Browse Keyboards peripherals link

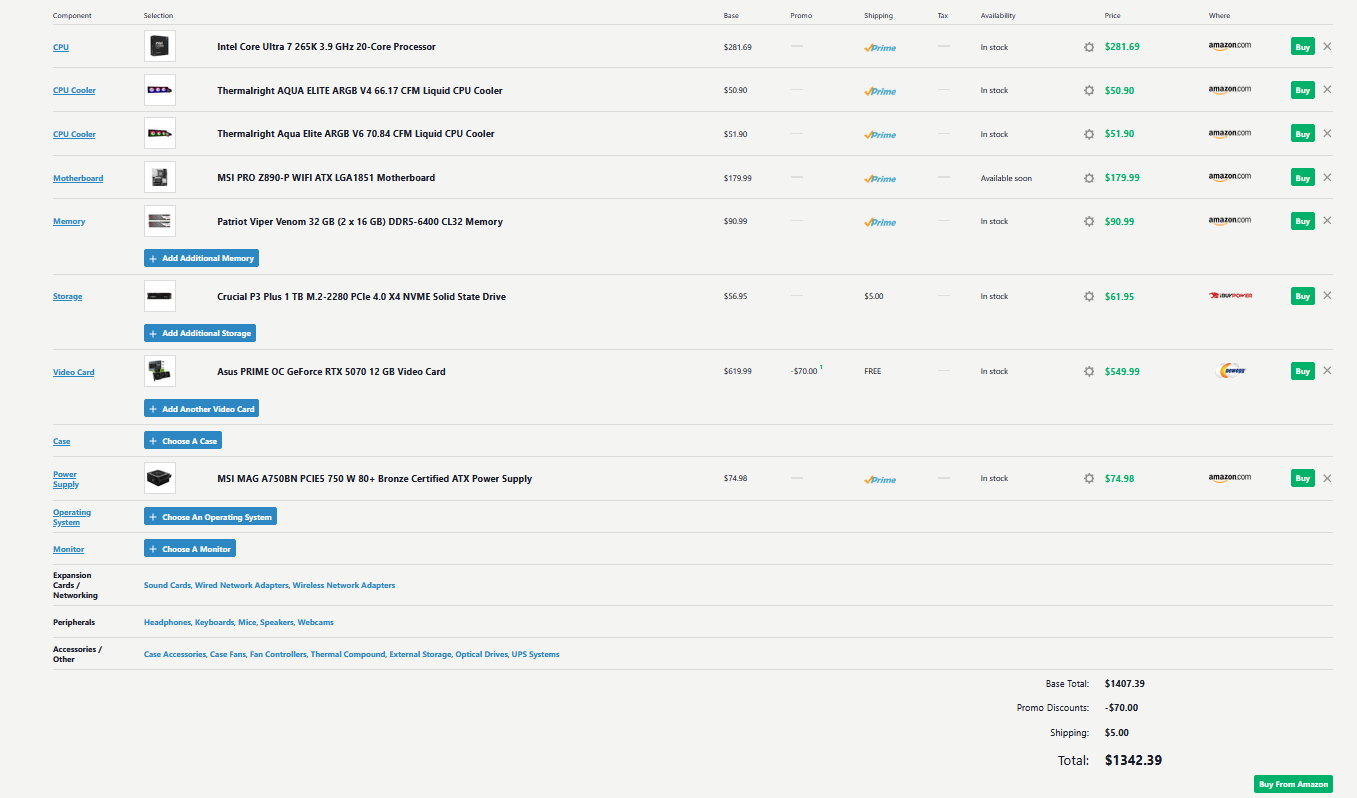pos(214,622)
